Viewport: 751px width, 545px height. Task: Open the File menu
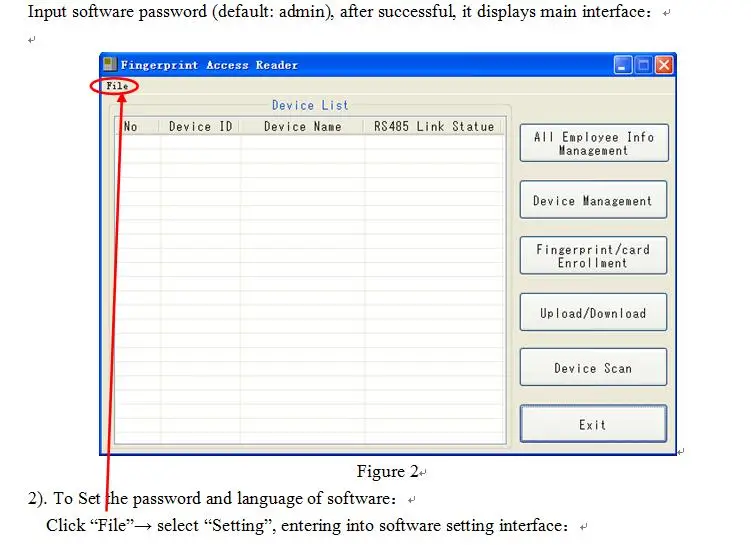(x=117, y=86)
